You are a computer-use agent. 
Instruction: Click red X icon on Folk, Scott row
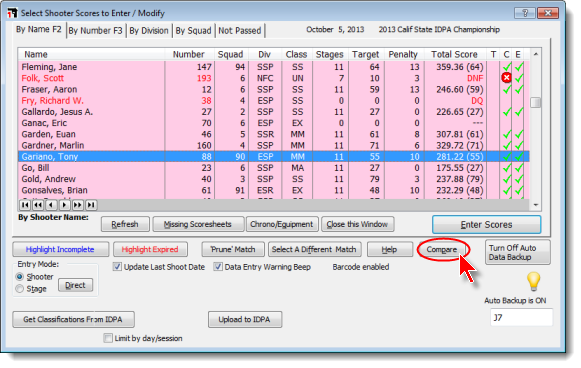pos(506,78)
